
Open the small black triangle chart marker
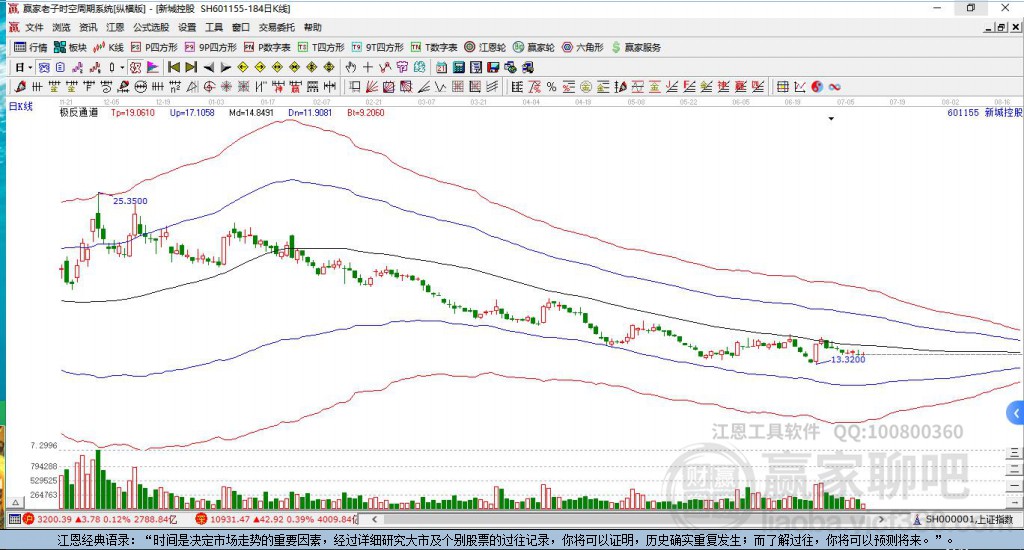831,119
